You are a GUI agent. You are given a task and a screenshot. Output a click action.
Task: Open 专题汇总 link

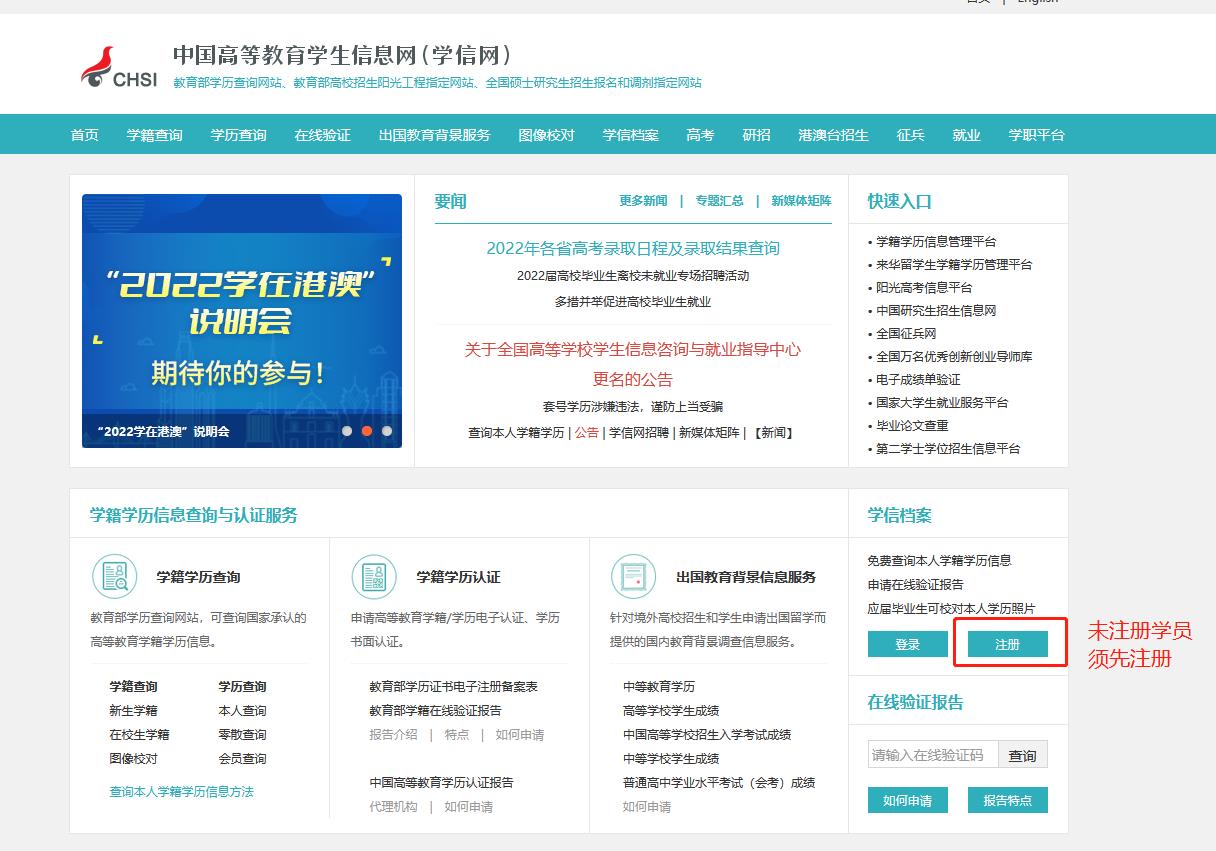point(720,201)
